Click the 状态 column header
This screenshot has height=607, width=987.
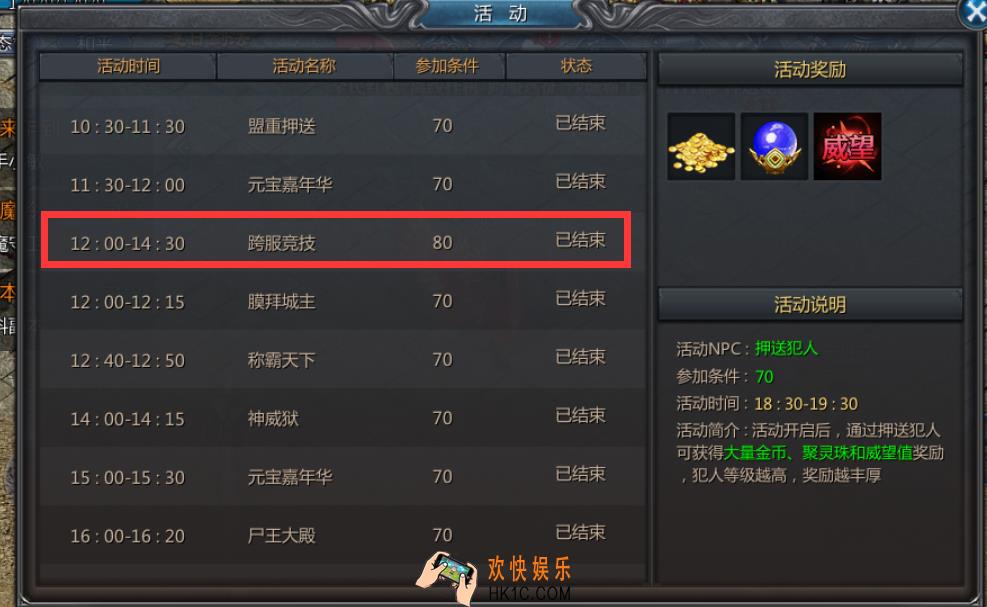point(576,66)
